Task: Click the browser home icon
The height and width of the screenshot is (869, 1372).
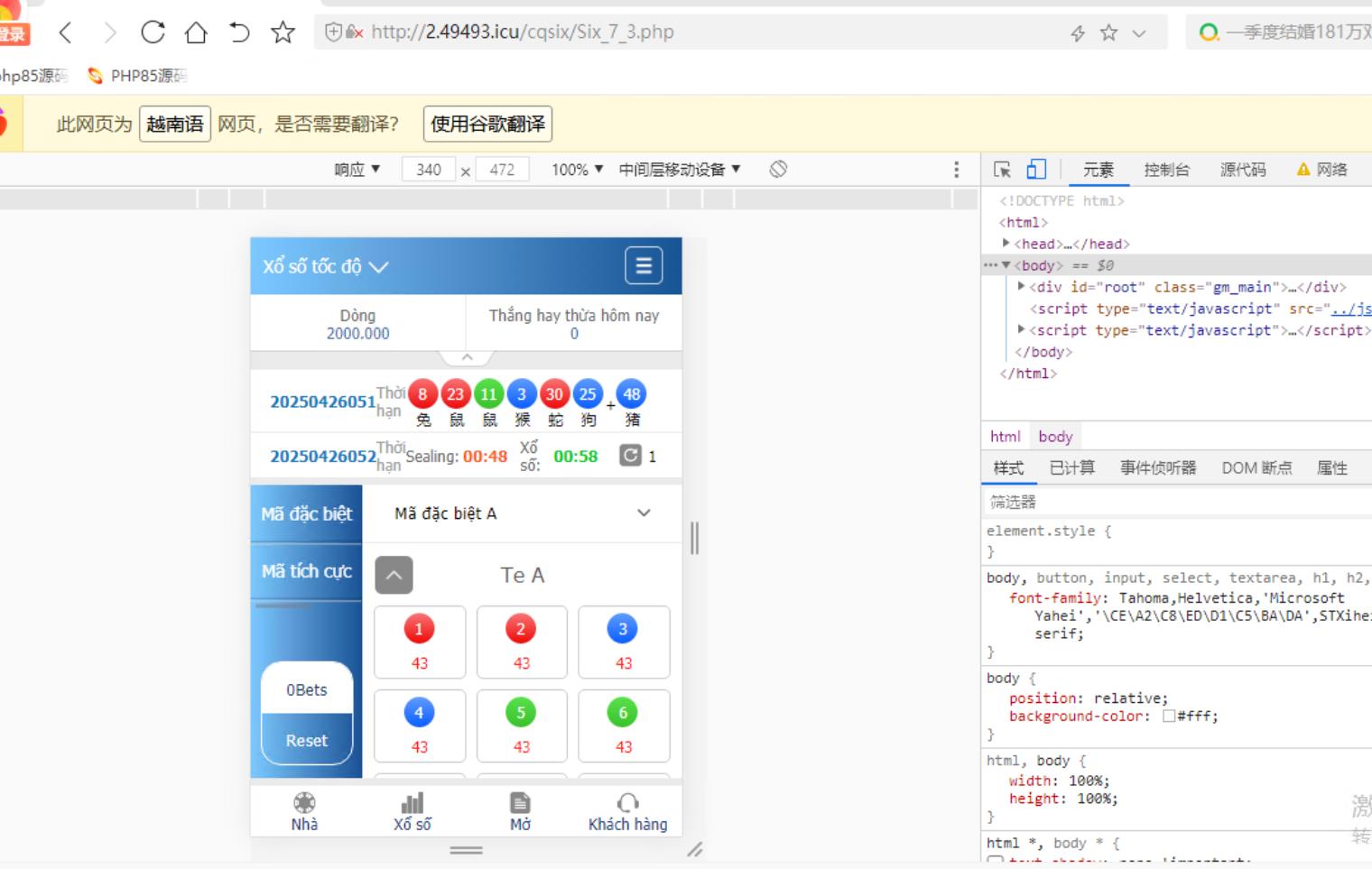Action: pyautogui.click(x=196, y=32)
